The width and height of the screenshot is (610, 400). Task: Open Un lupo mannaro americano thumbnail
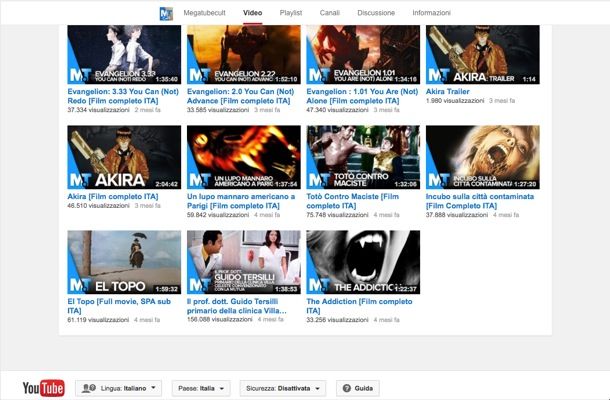pos(244,157)
